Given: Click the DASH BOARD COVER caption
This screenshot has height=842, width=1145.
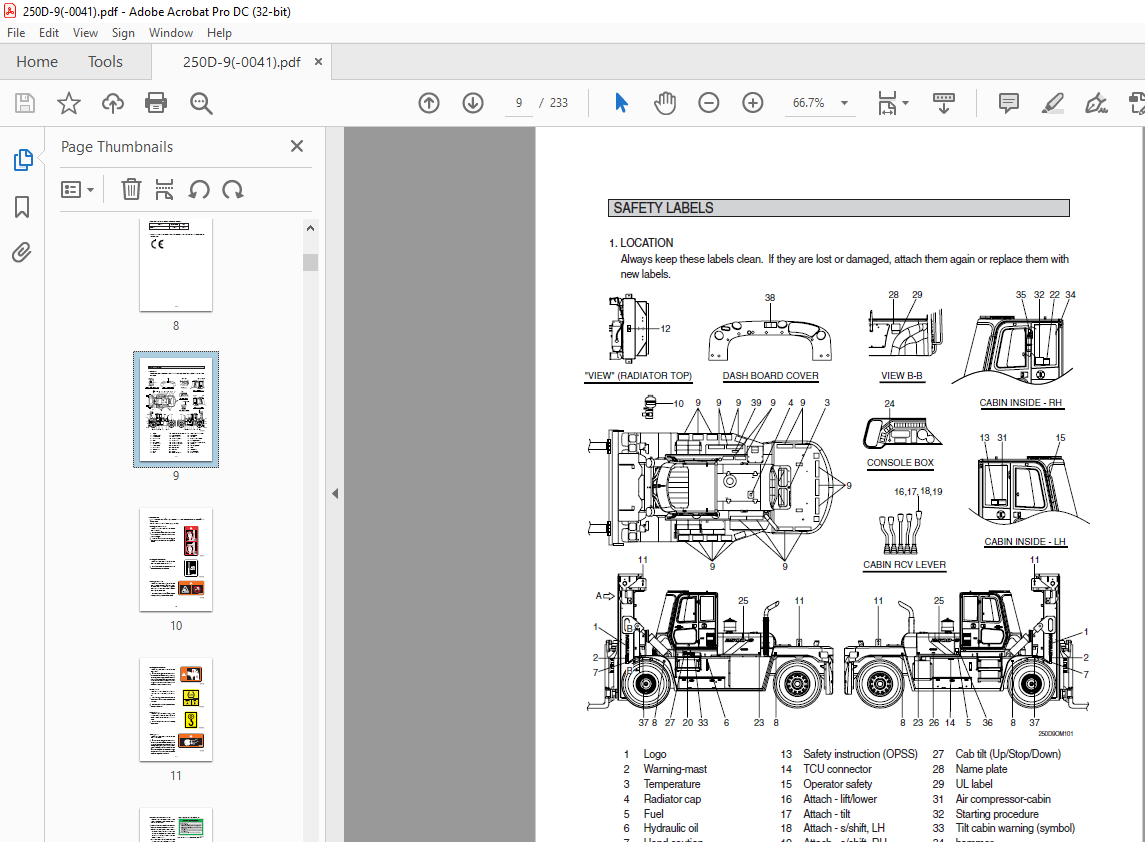Looking at the screenshot, I should pos(770,376).
